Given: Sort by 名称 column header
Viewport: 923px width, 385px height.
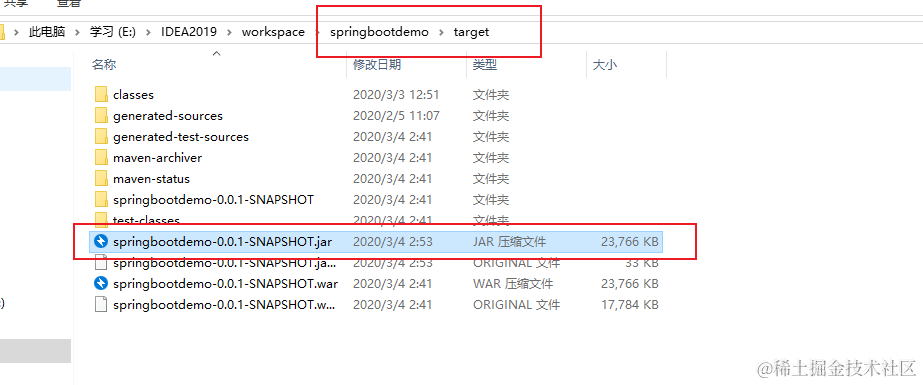Looking at the screenshot, I should point(104,65).
